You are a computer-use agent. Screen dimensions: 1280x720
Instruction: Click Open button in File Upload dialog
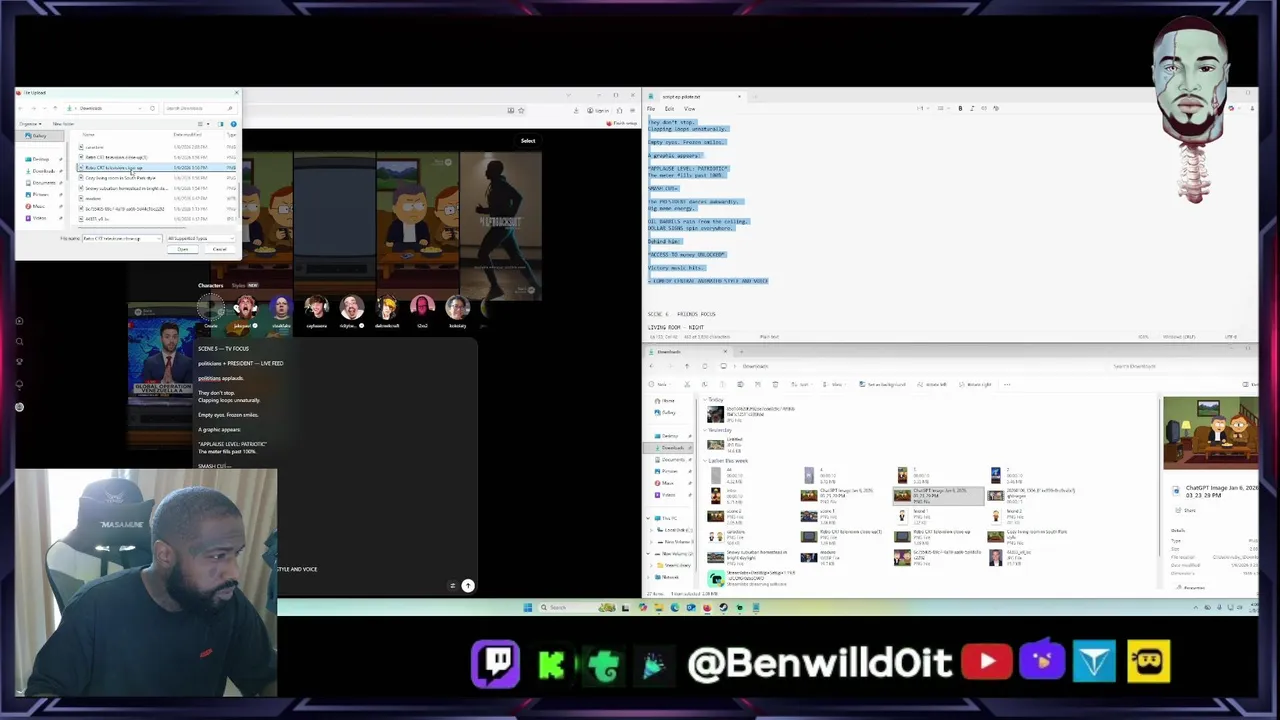click(182, 249)
